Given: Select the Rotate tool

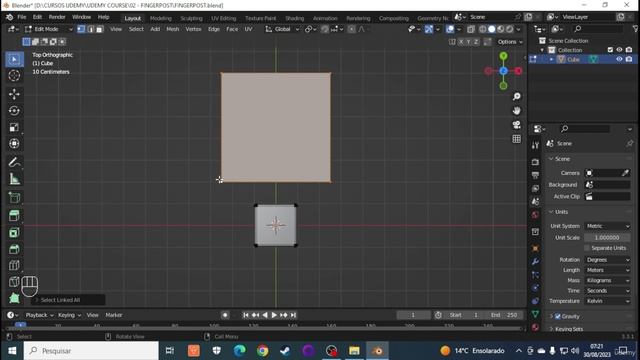Looking at the screenshot, I should 14,111.
